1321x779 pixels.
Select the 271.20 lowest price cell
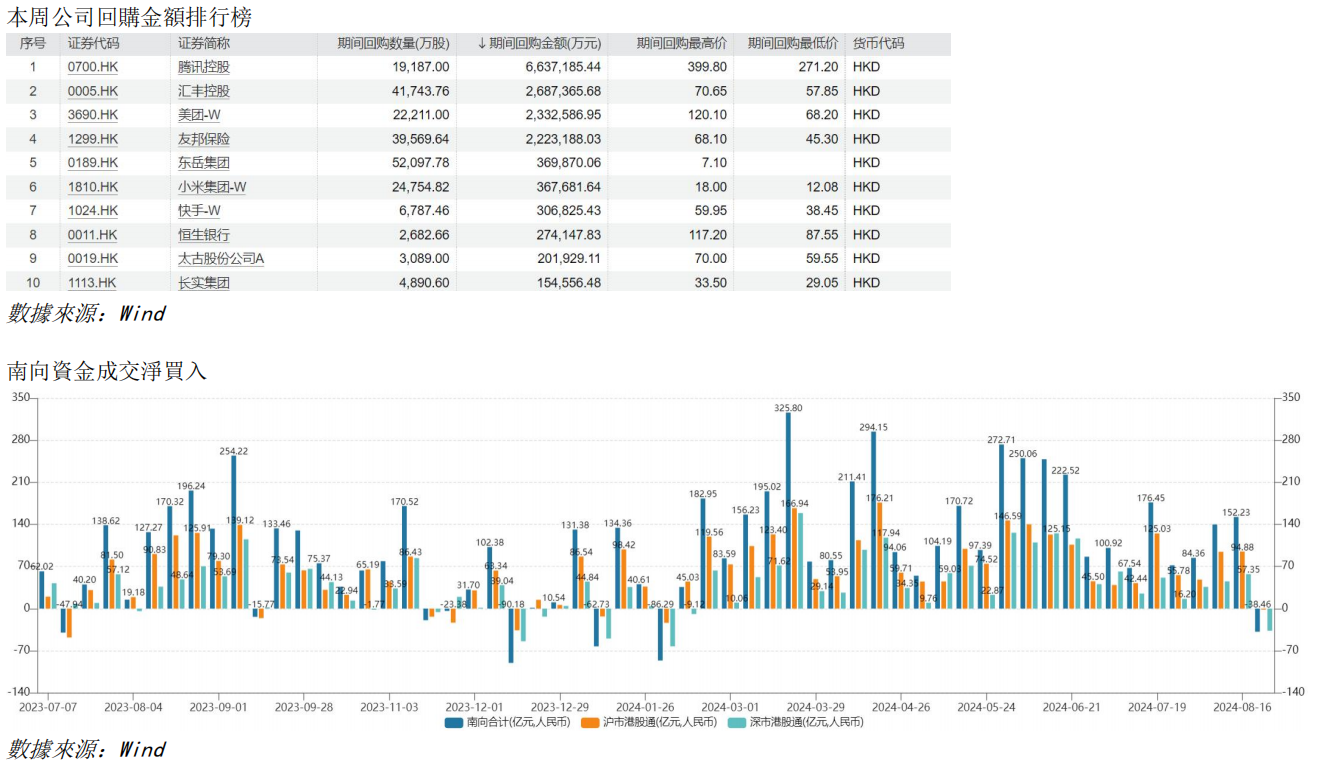[x=819, y=67]
